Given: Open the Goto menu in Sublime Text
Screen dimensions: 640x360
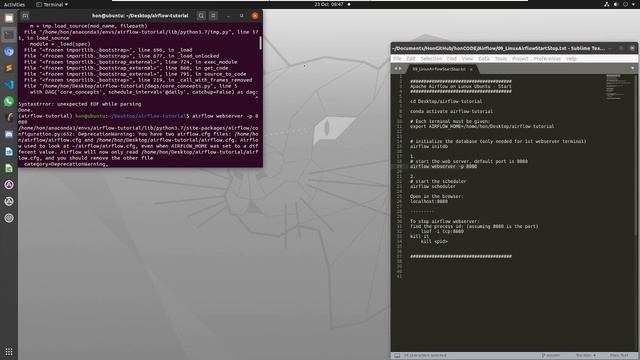Looking at the screenshot, I should point(484,59).
